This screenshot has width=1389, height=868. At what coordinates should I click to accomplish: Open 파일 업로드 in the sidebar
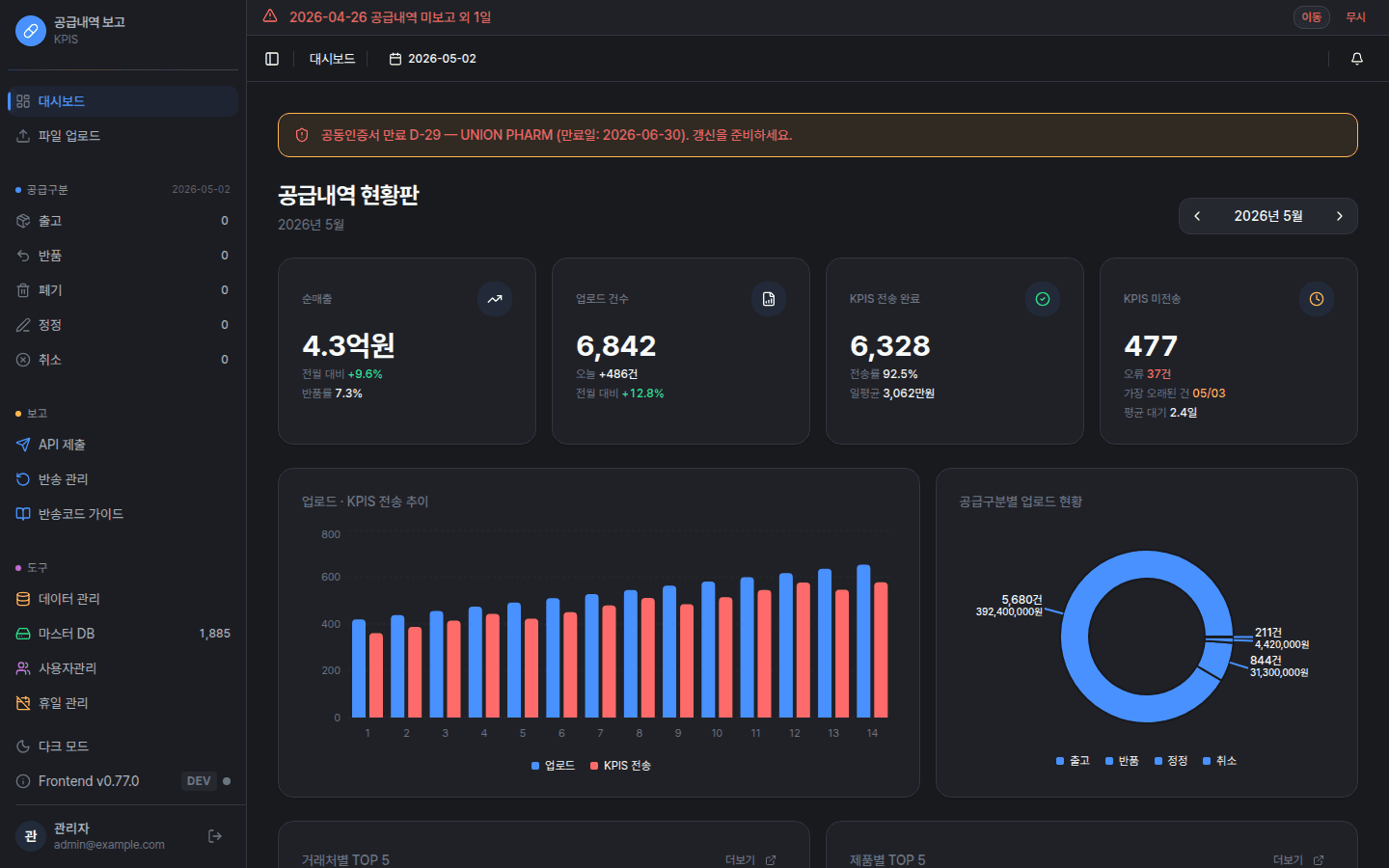coord(123,136)
